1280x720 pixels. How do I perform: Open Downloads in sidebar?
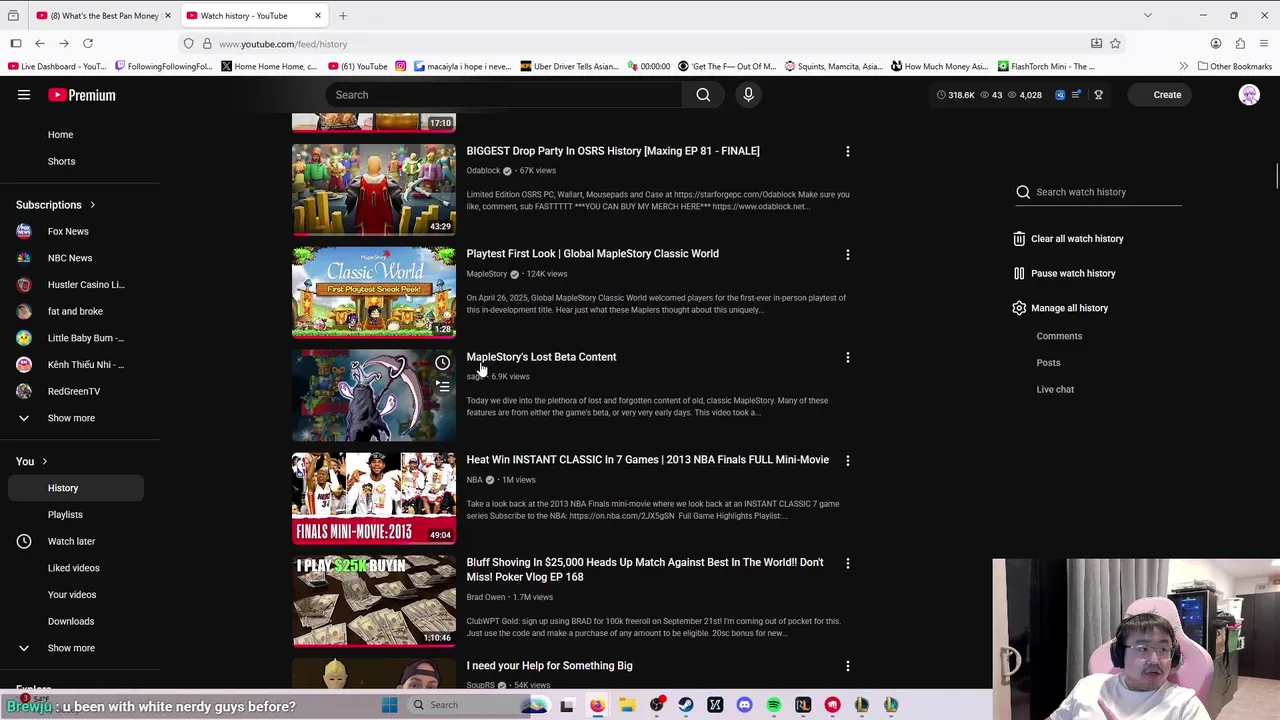[x=71, y=621]
